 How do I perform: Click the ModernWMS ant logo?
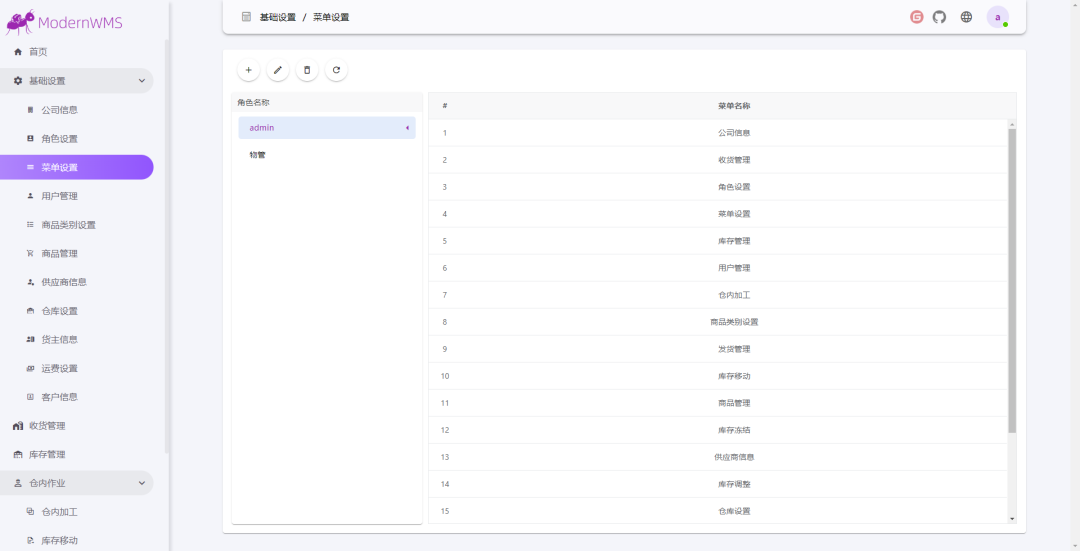[20, 22]
